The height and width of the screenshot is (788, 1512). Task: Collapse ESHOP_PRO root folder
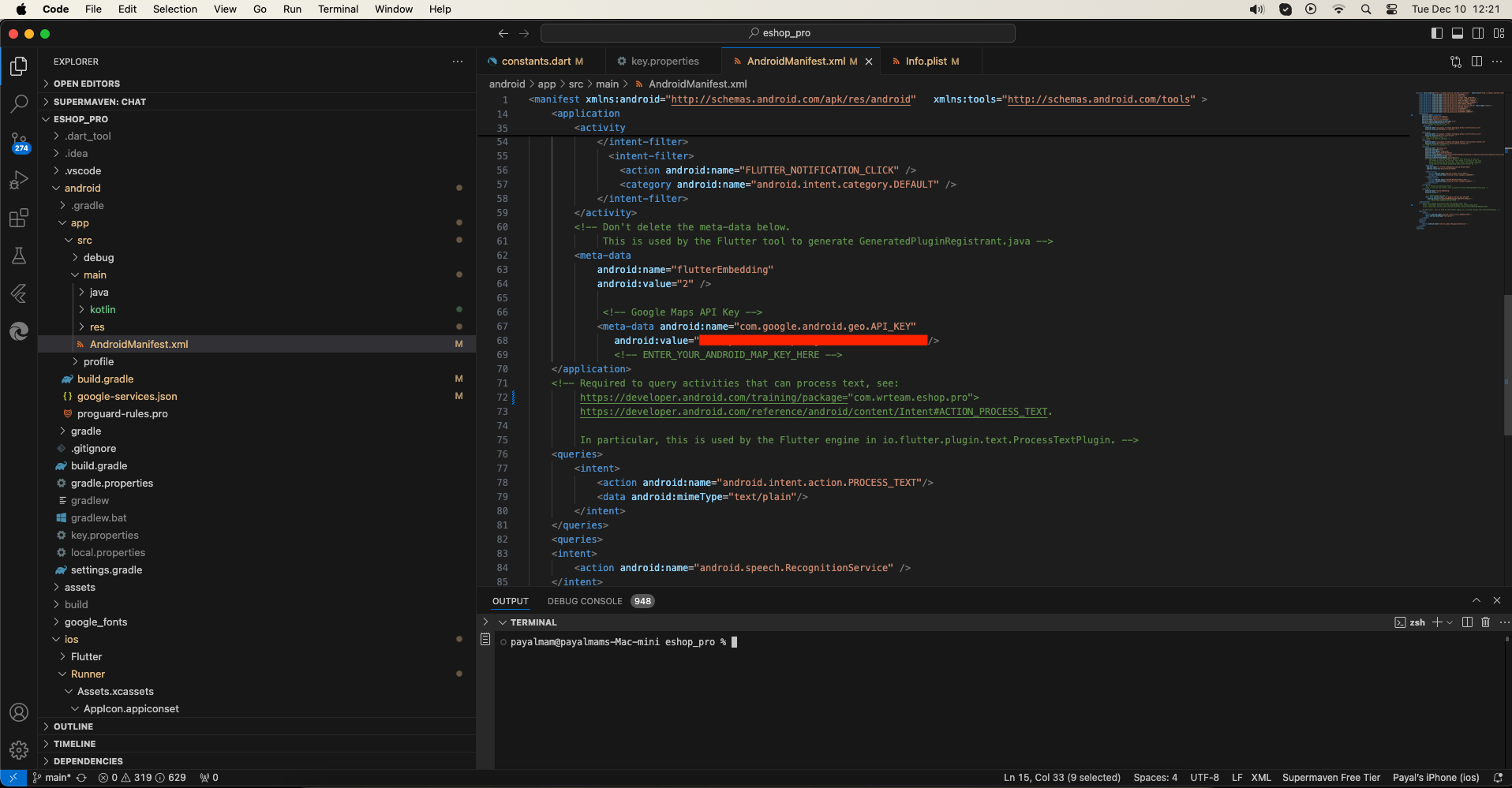coord(256,119)
